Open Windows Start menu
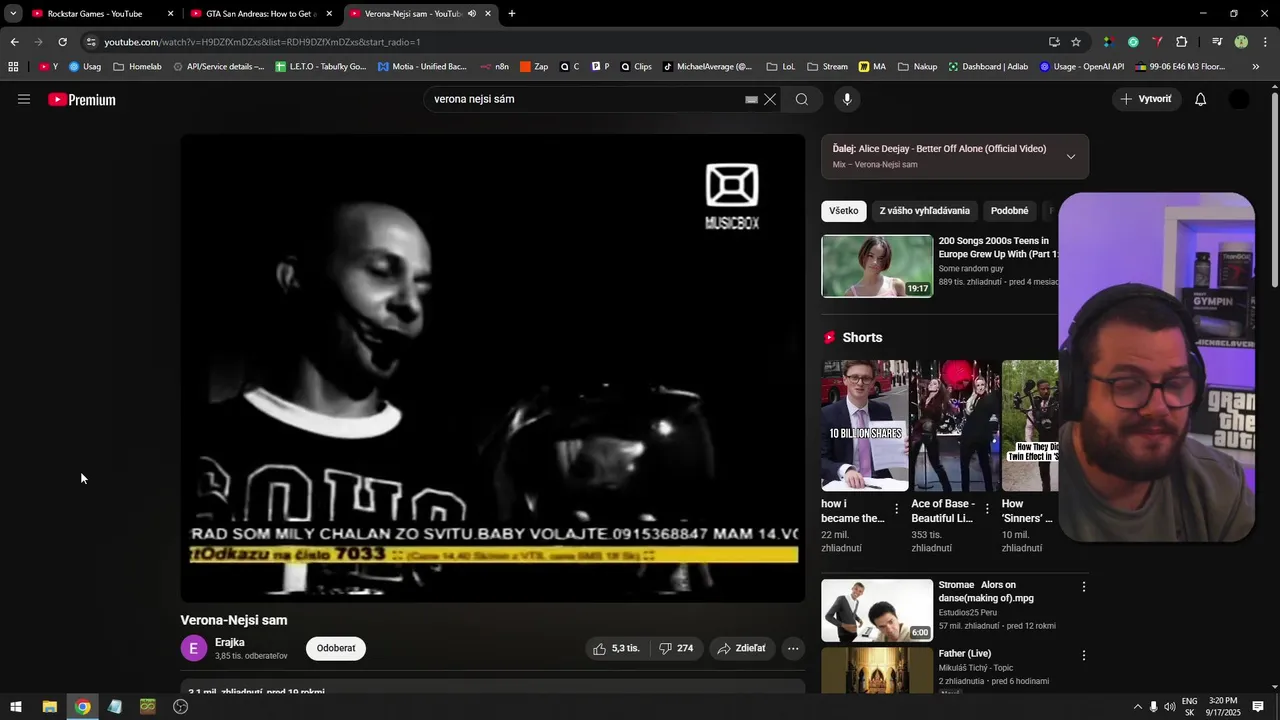The height and width of the screenshot is (720, 1280). (15, 707)
